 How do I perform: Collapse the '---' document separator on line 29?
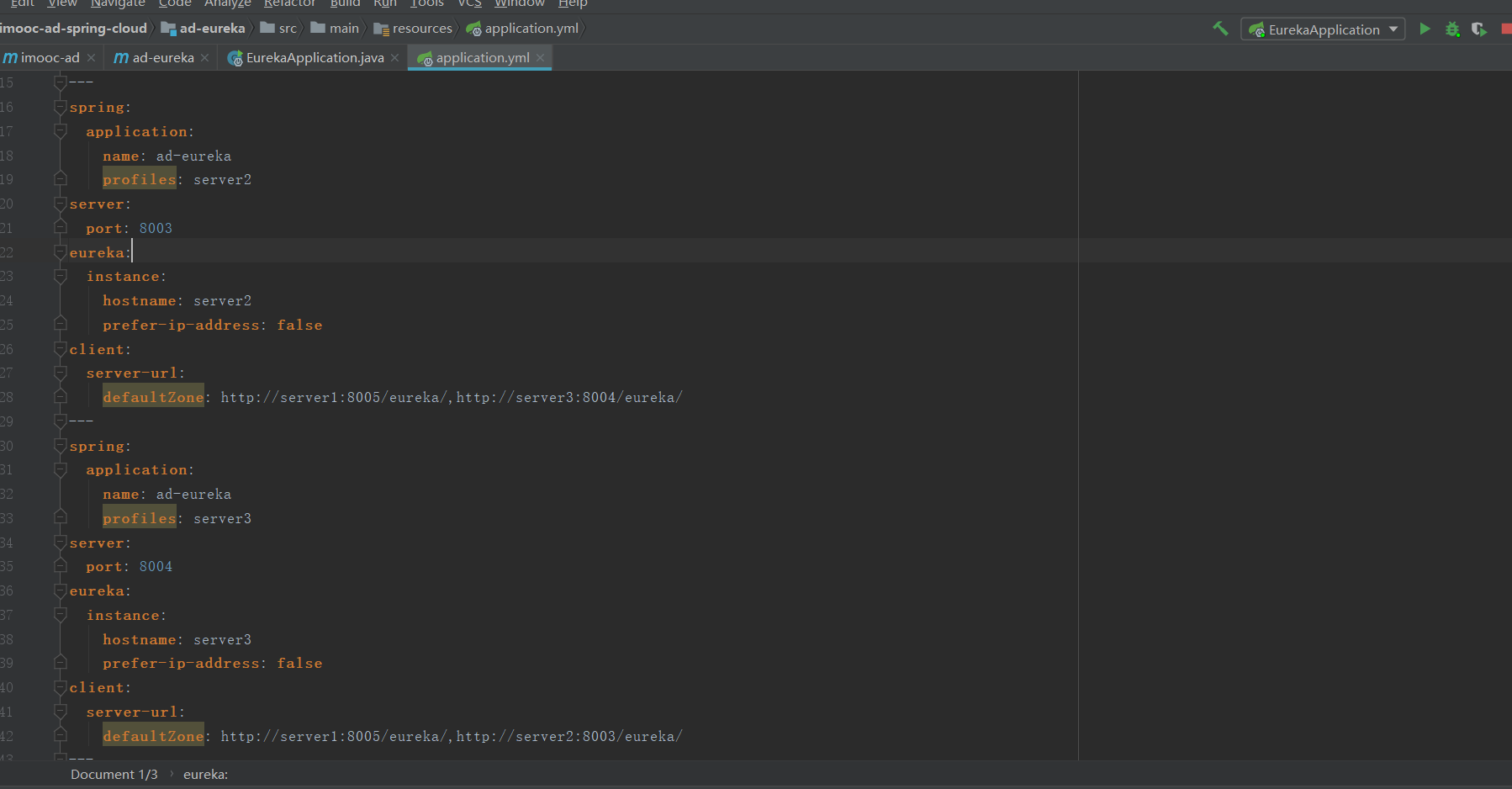(x=61, y=421)
